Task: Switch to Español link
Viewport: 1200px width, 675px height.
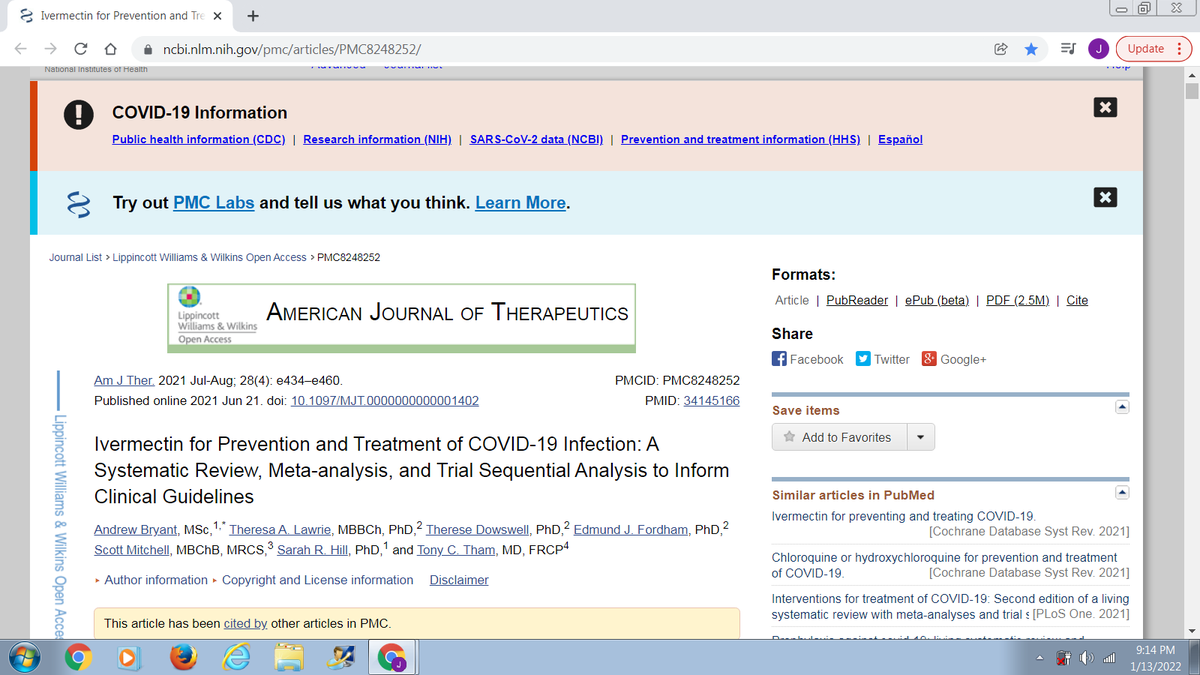Action: click(900, 139)
